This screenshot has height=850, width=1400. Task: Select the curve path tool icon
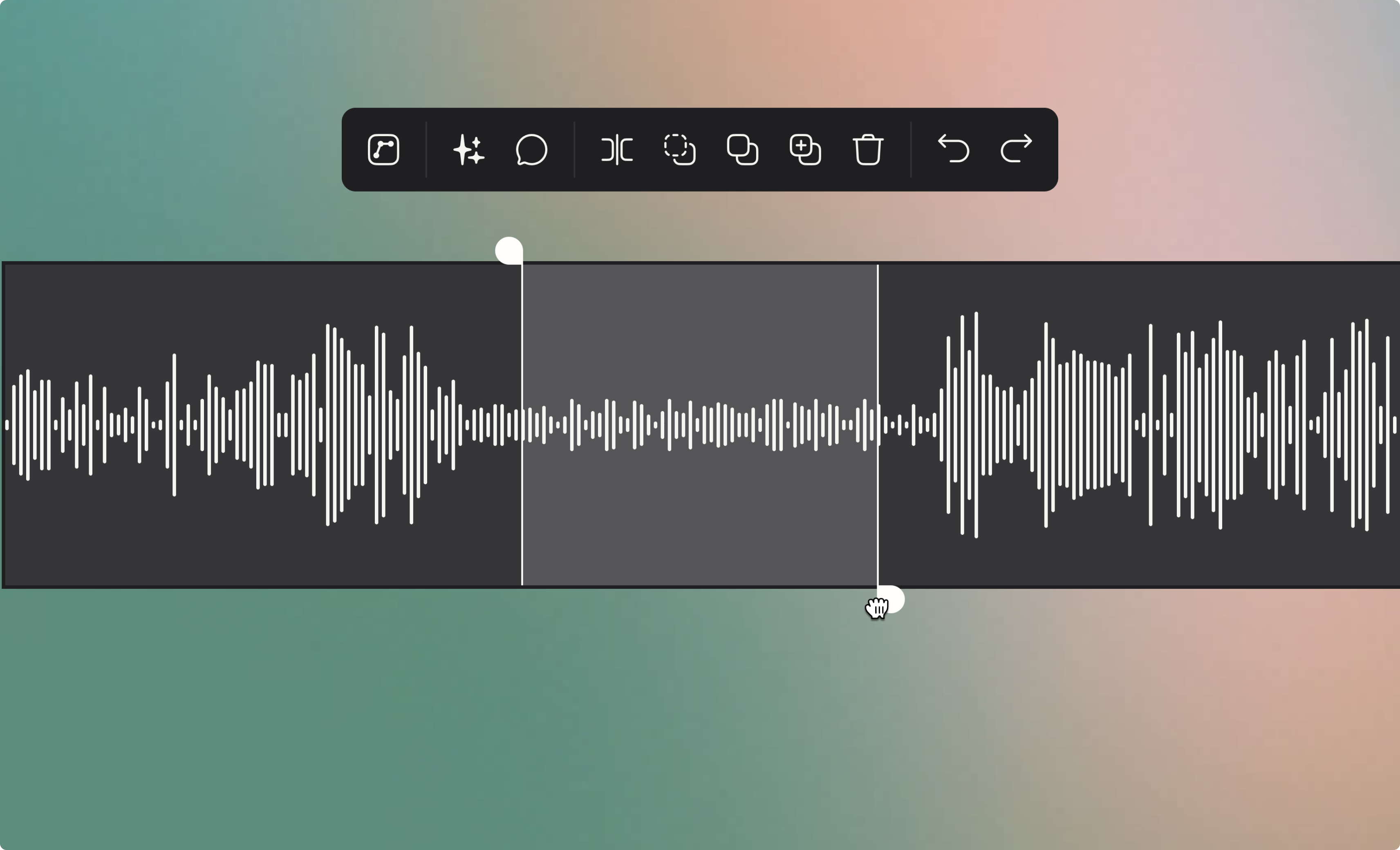(383, 150)
